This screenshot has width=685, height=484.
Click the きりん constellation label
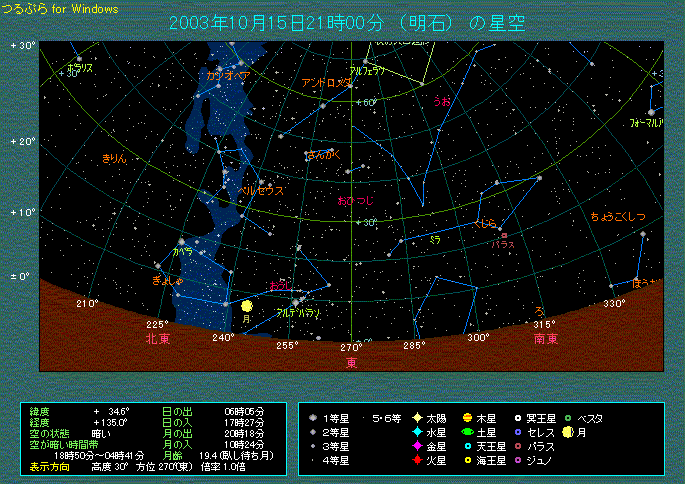[x=114, y=159]
